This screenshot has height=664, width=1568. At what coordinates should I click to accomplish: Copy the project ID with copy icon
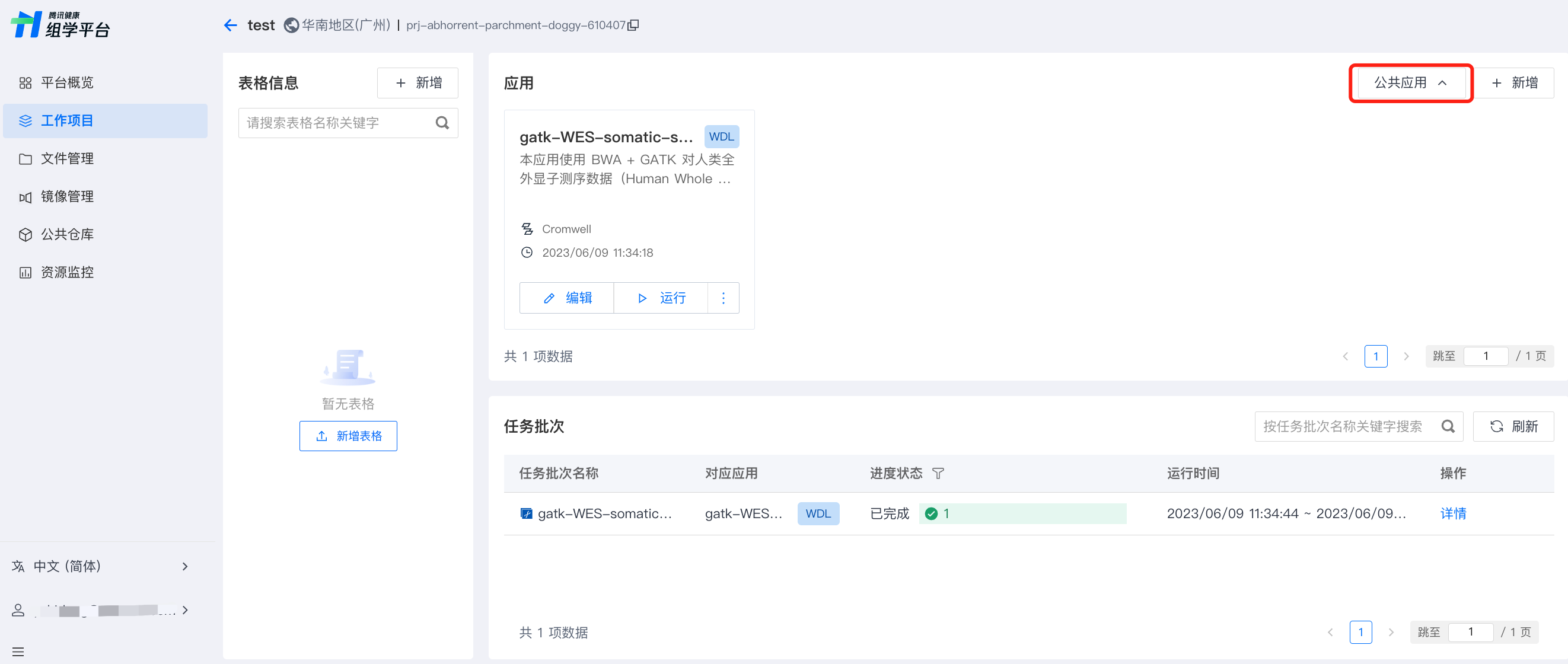tap(633, 25)
